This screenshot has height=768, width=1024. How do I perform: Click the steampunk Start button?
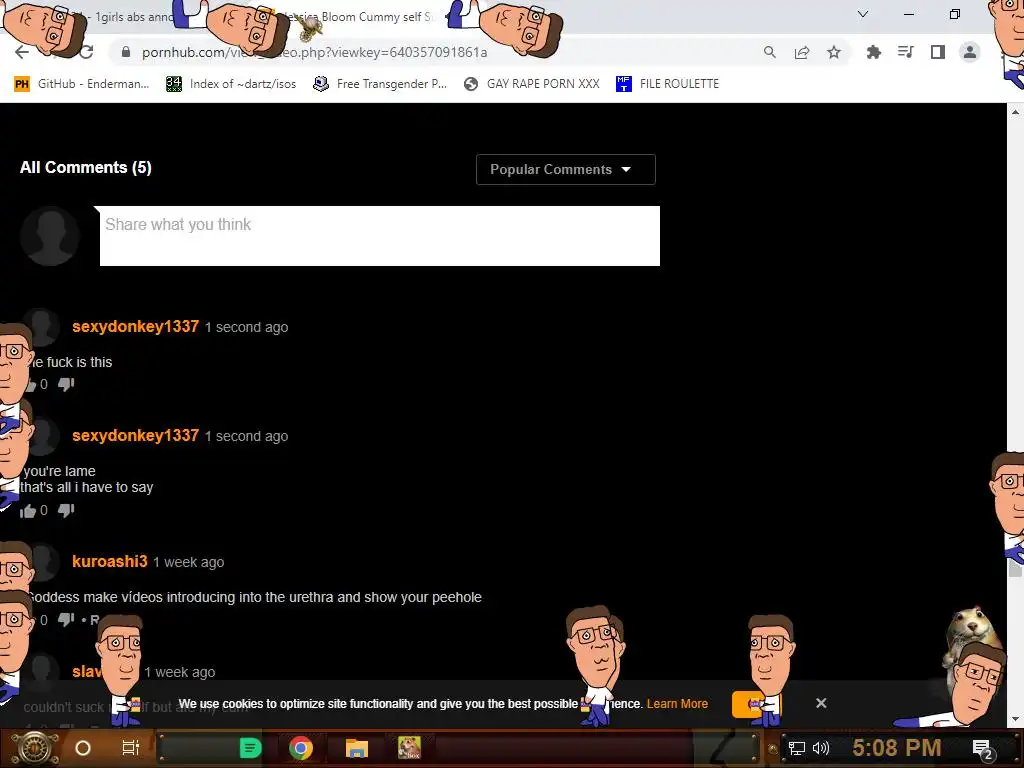click(35, 749)
